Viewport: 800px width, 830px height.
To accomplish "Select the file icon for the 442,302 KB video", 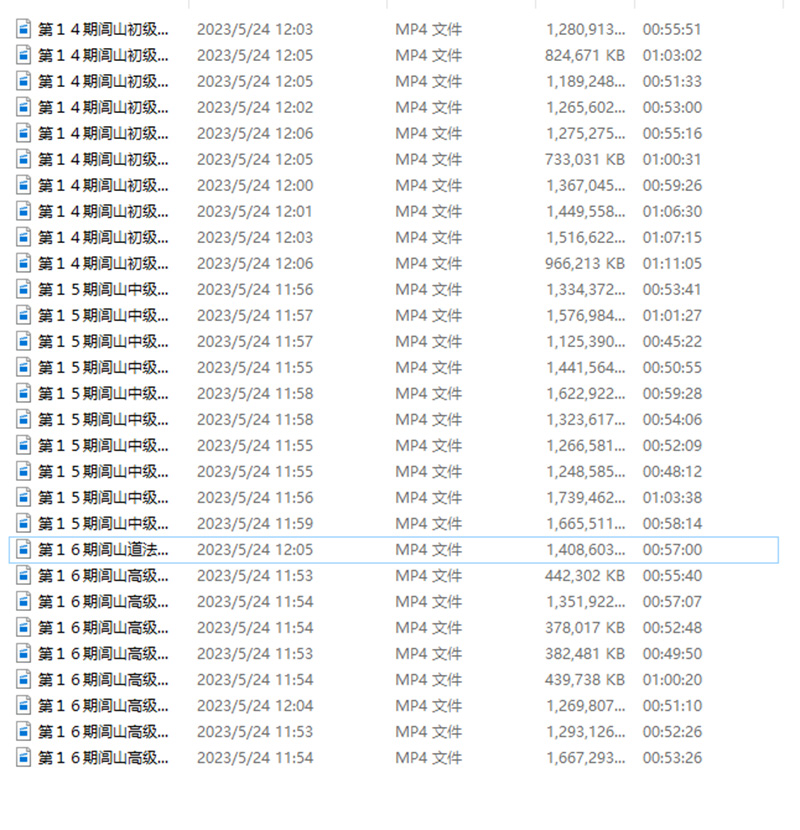I will [23, 575].
